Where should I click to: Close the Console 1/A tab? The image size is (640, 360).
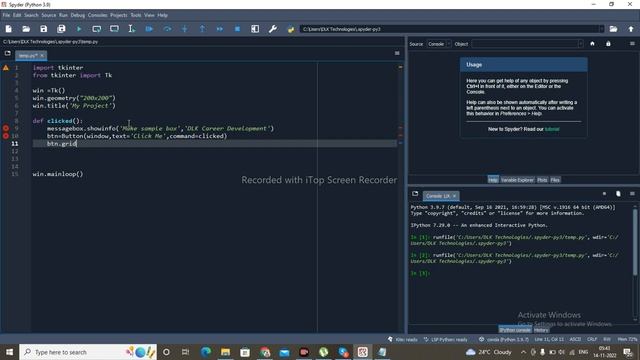click(454, 196)
